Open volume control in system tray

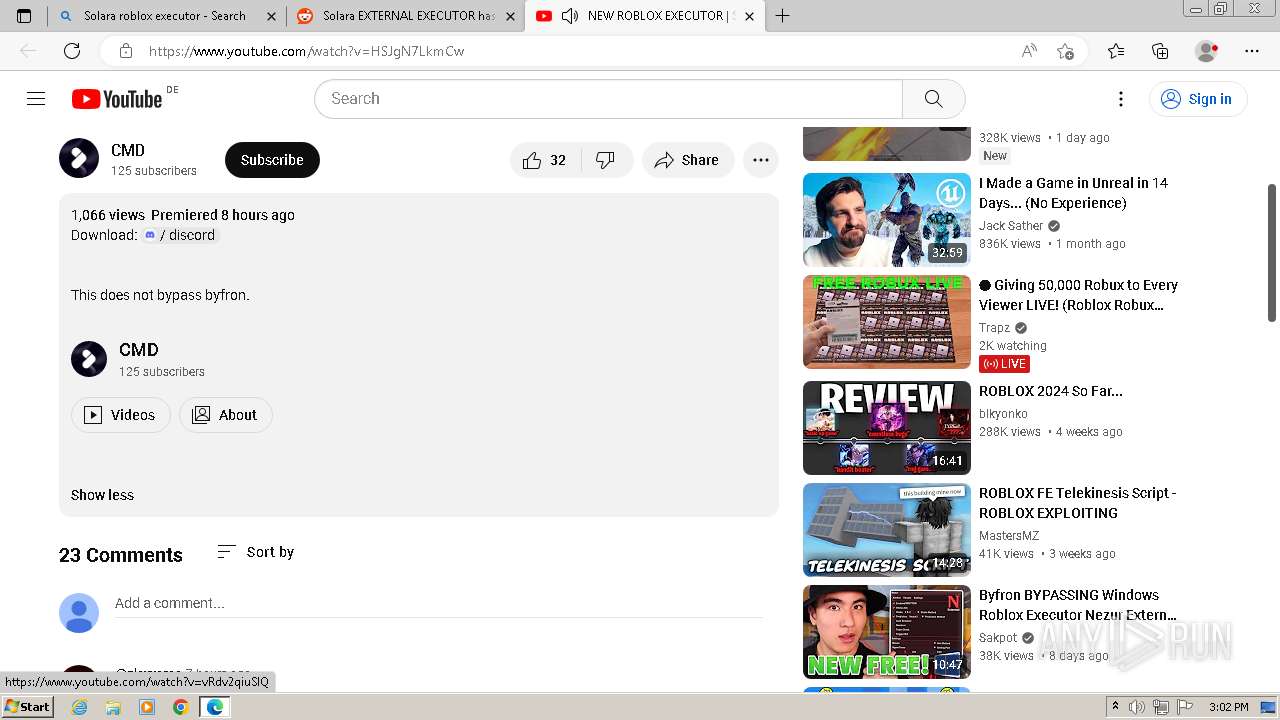click(x=1138, y=707)
